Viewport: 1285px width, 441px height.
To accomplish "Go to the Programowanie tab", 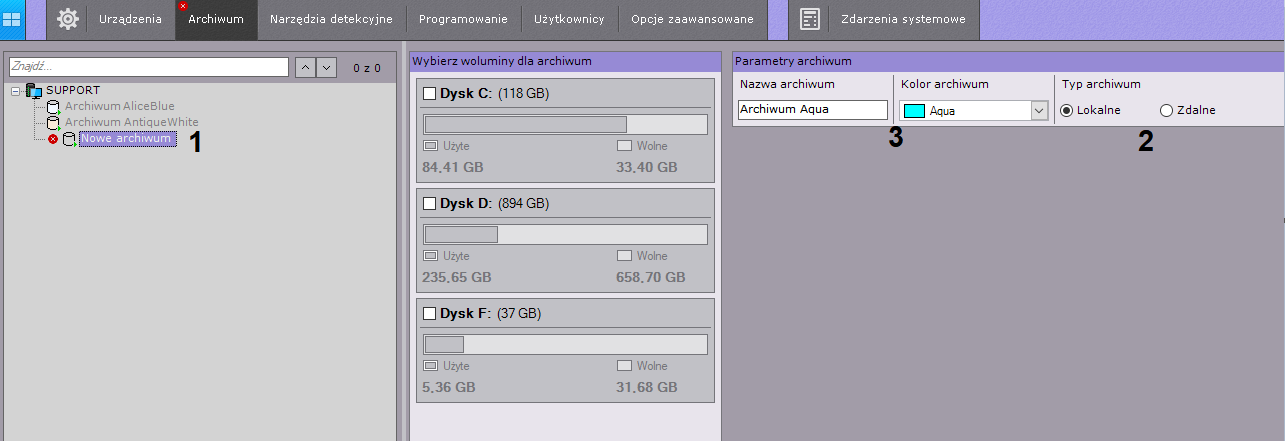I will click(x=463, y=19).
